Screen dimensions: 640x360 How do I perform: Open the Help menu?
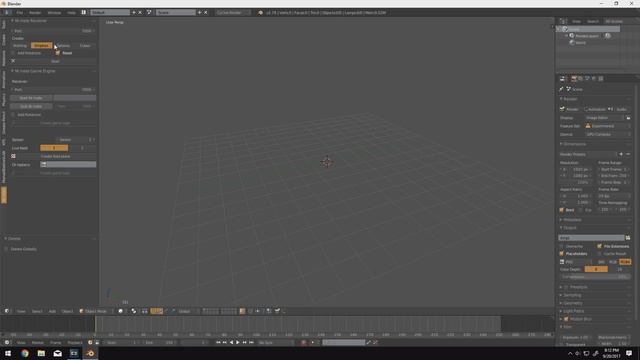pos(71,13)
